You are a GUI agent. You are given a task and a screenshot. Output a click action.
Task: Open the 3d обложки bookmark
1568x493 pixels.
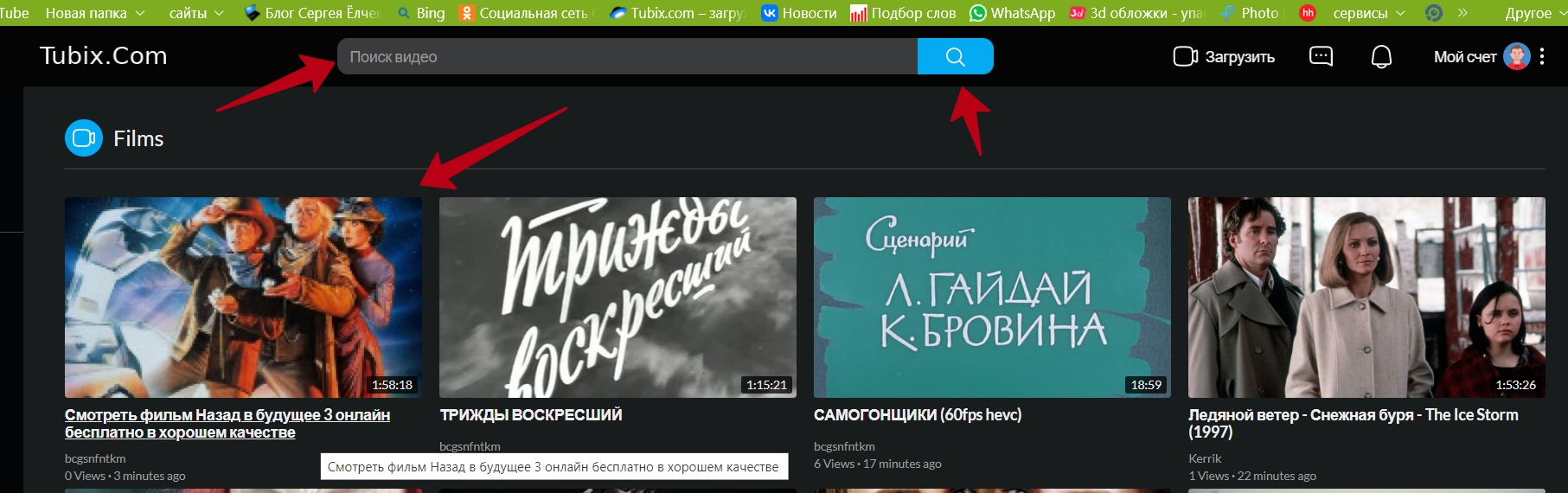click(x=1136, y=13)
